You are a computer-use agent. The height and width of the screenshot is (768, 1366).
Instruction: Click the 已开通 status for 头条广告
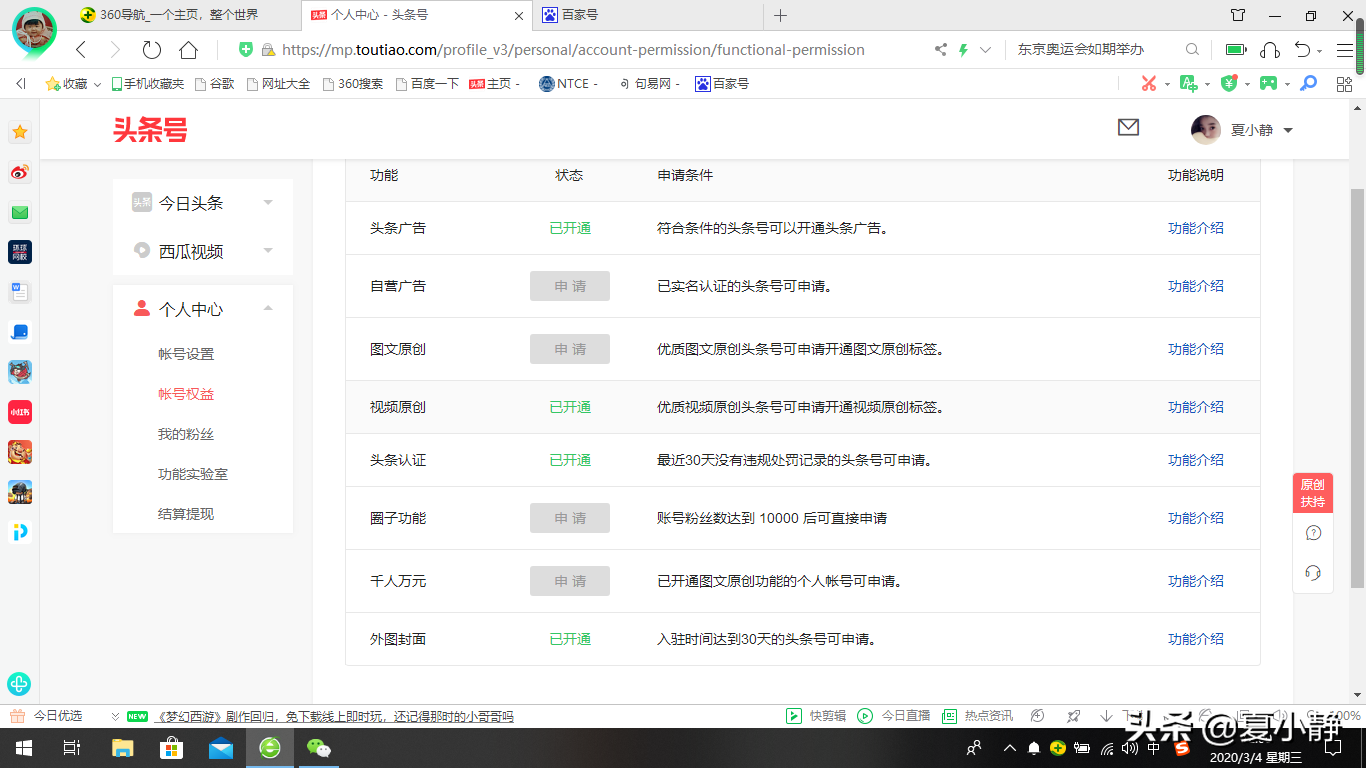point(570,228)
